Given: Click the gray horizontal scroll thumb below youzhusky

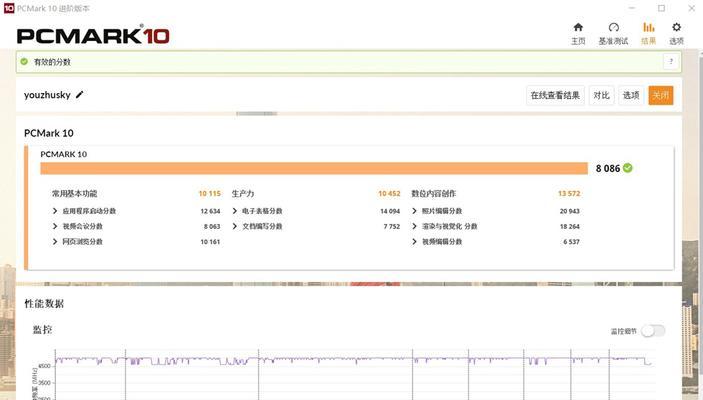Looking at the screenshot, I should [x=257, y=113].
